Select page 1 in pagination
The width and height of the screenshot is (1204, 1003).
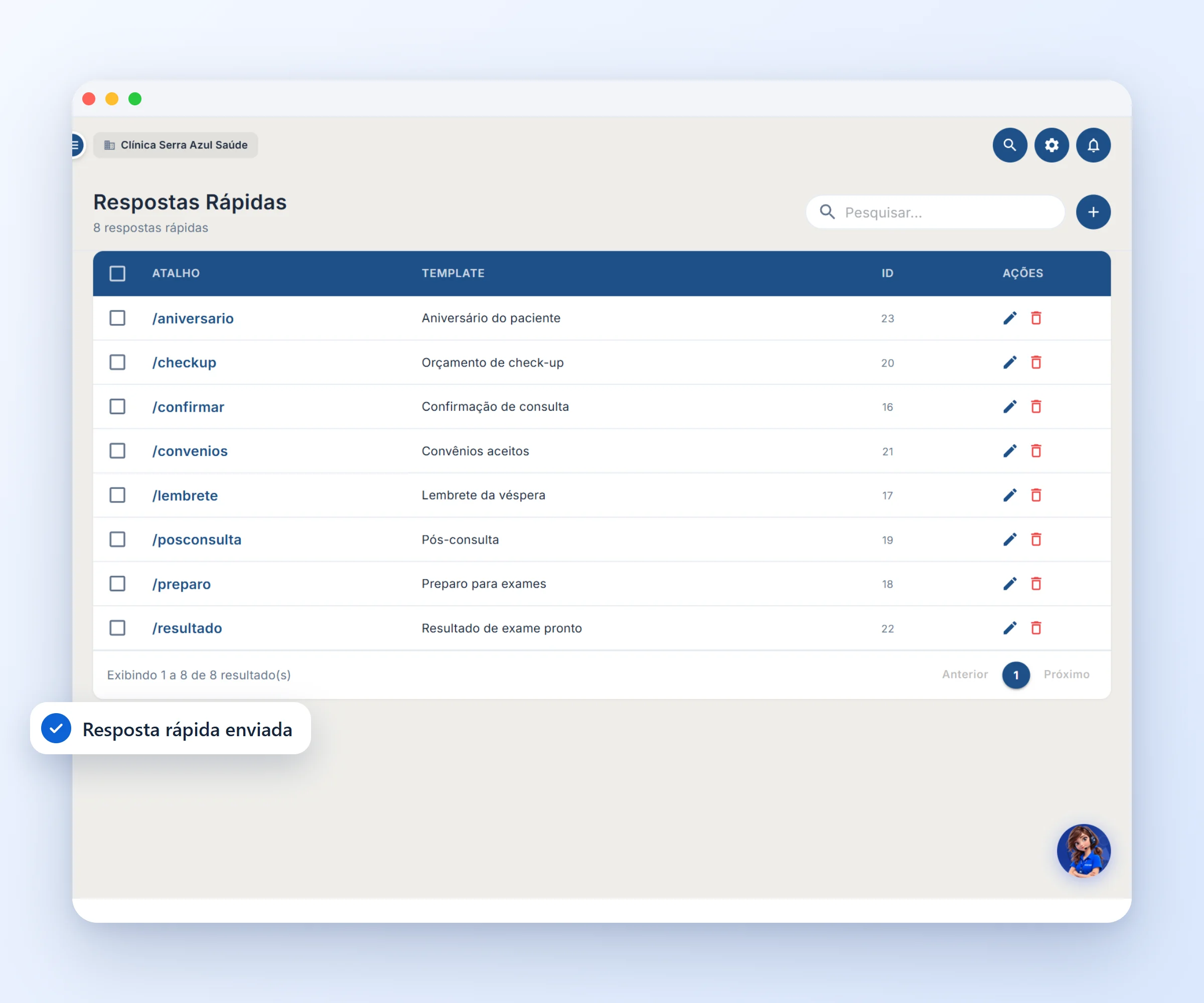coord(1016,675)
